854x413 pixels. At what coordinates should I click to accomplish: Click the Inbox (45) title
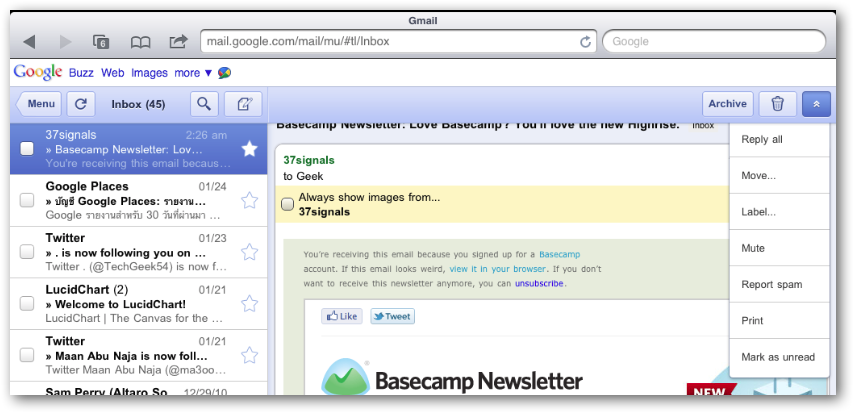[x=138, y=104]
